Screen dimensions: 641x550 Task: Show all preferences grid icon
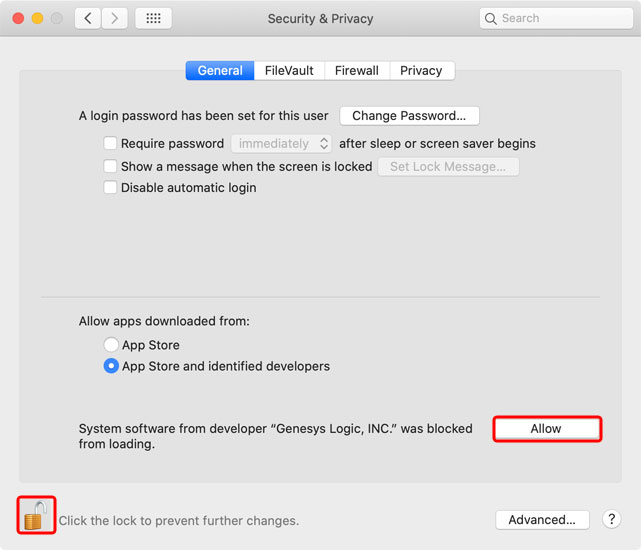(x=153, y=18)
